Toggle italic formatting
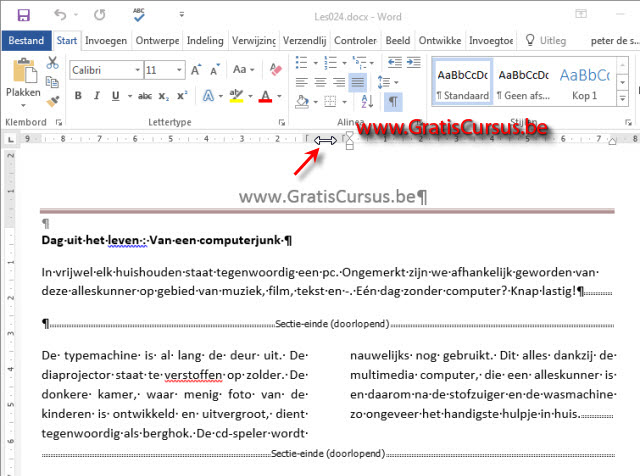 pyautogui.click(x=97, y=96)
